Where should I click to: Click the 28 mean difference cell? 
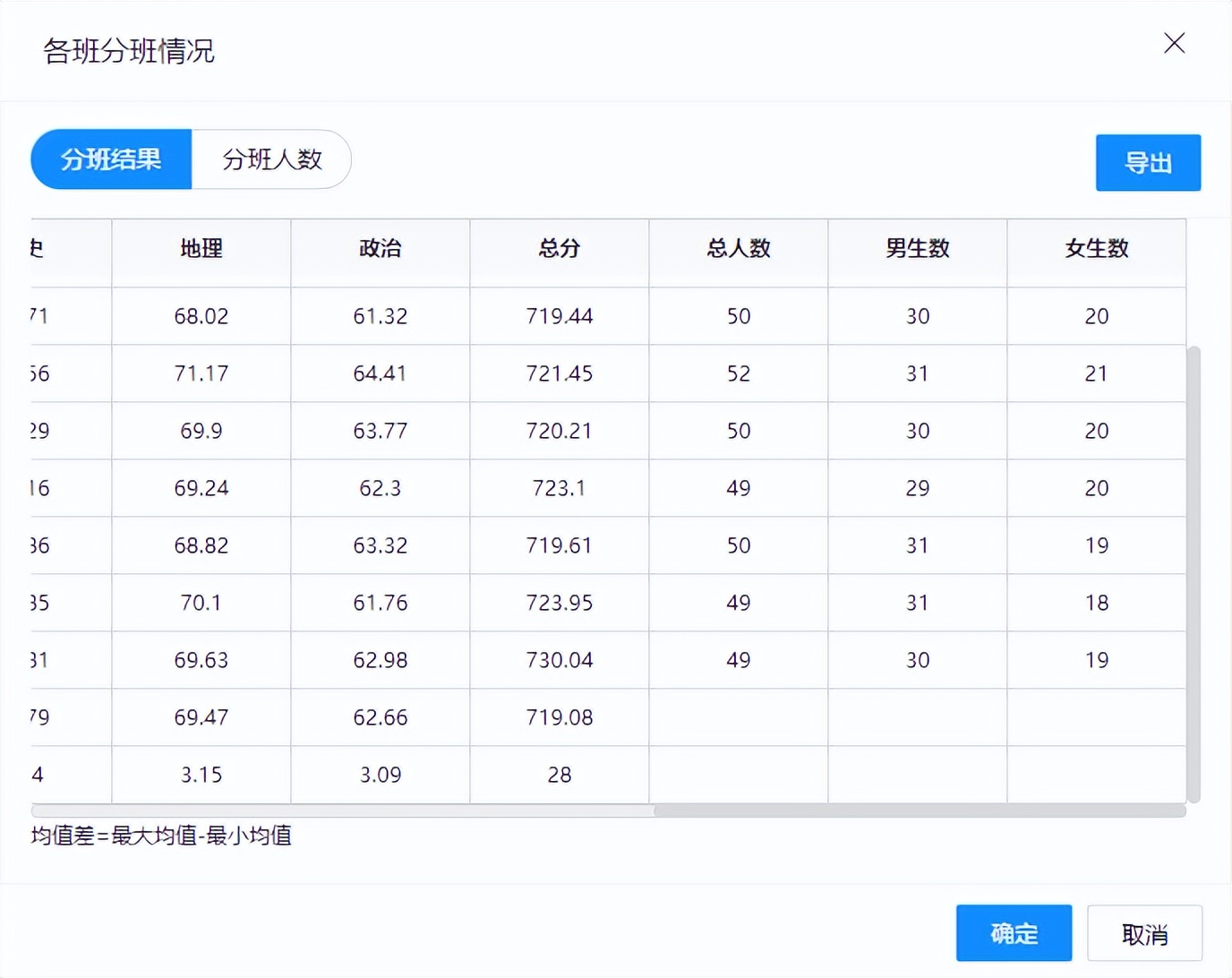point(559,775)
